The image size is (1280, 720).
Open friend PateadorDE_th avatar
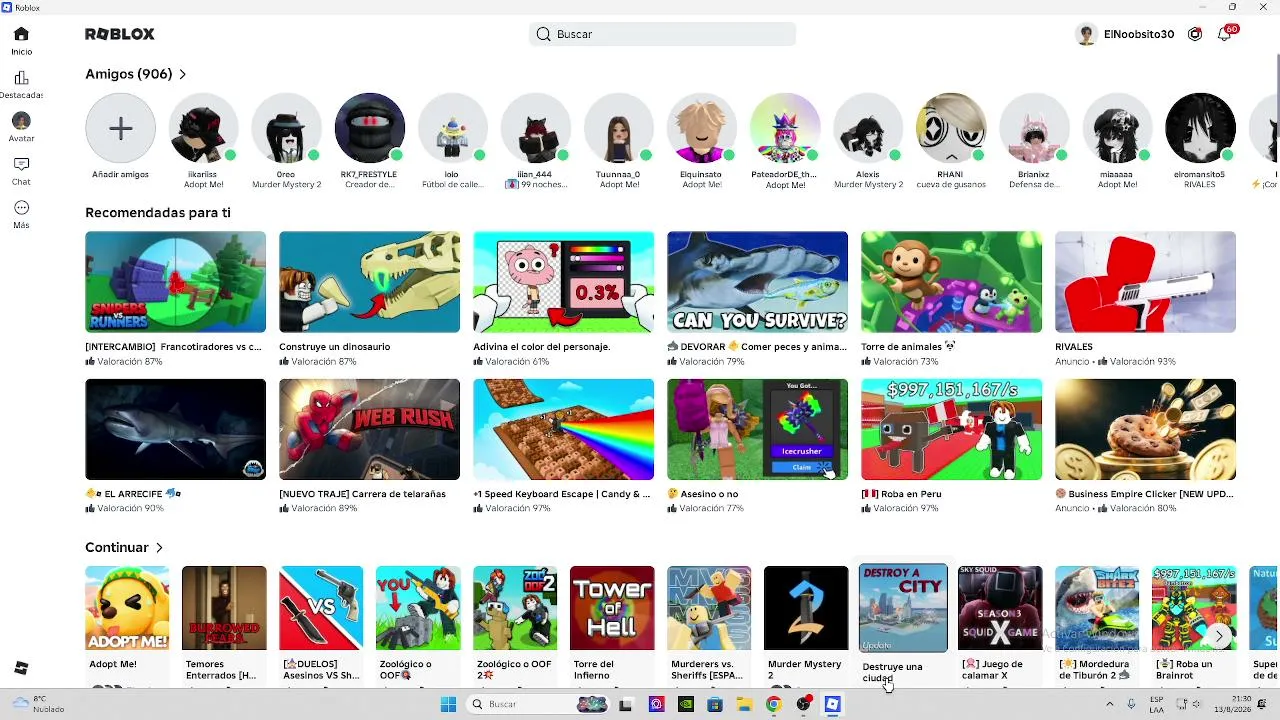(784, 128)
